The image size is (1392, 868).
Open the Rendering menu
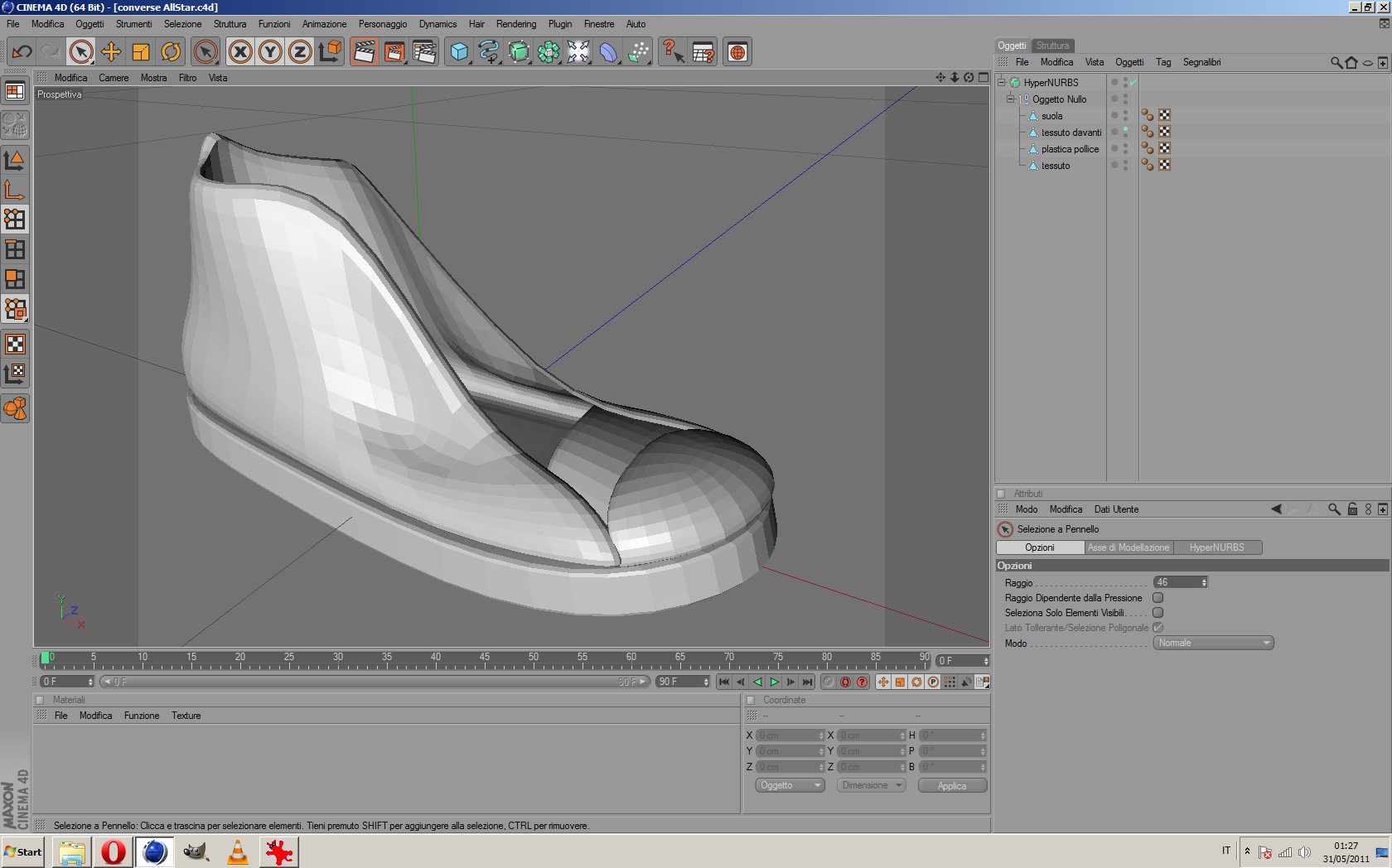[x=515, y=24]
